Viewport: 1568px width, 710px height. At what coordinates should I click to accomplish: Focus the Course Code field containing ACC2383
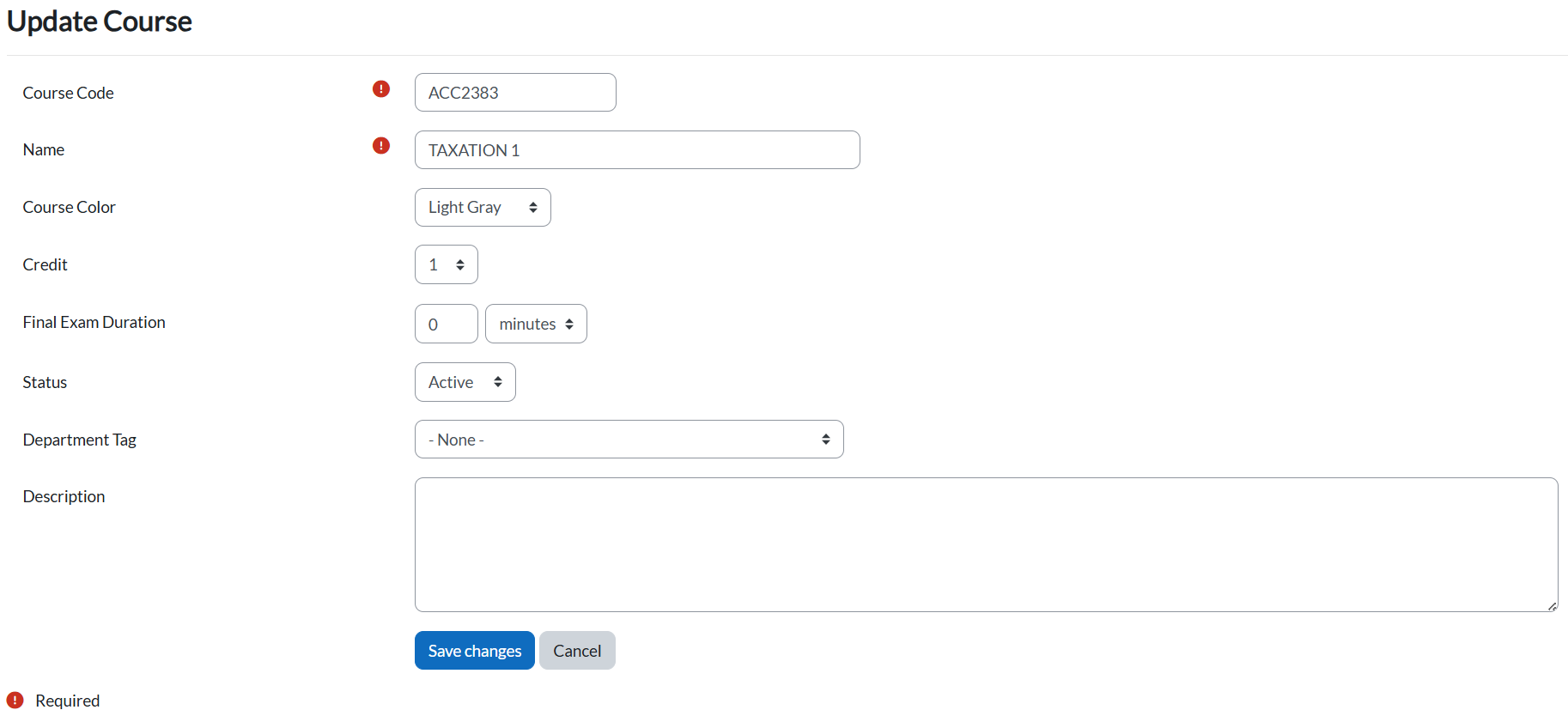(x=515, y=93)
